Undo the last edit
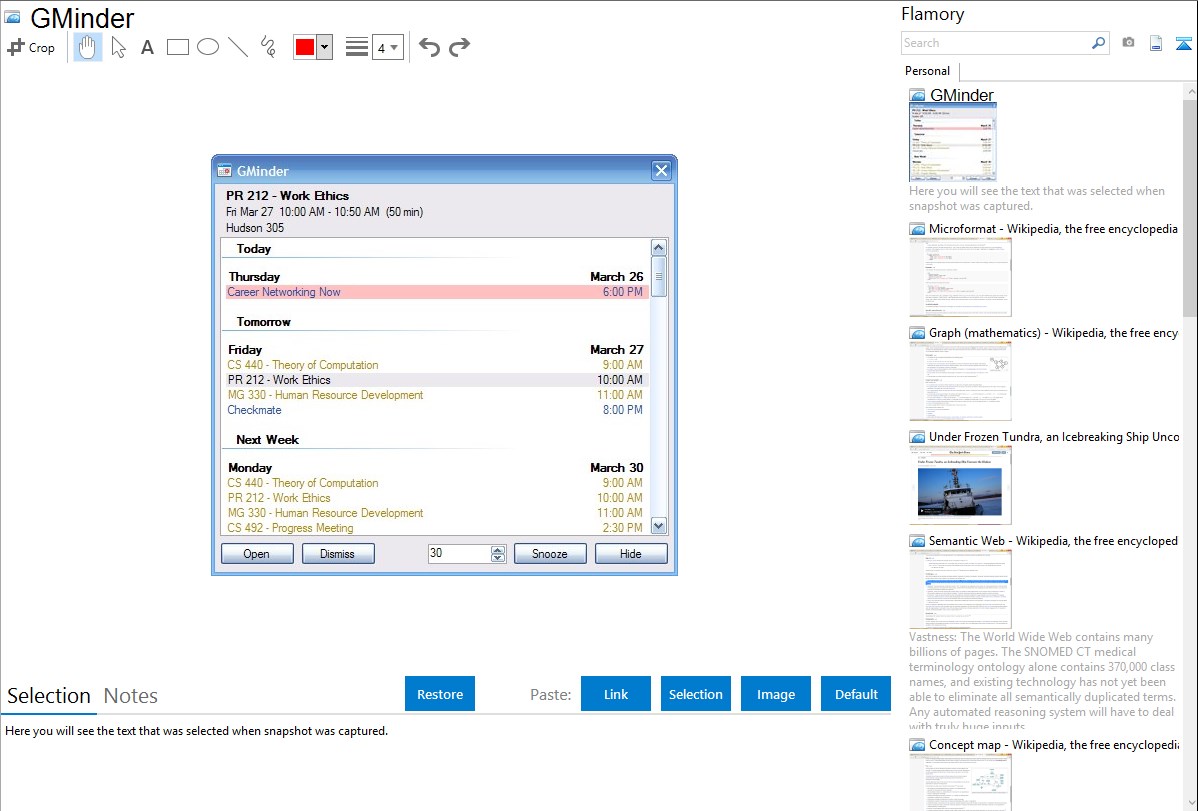Screen dimensions: 1198x811 (x=429, y=47)
